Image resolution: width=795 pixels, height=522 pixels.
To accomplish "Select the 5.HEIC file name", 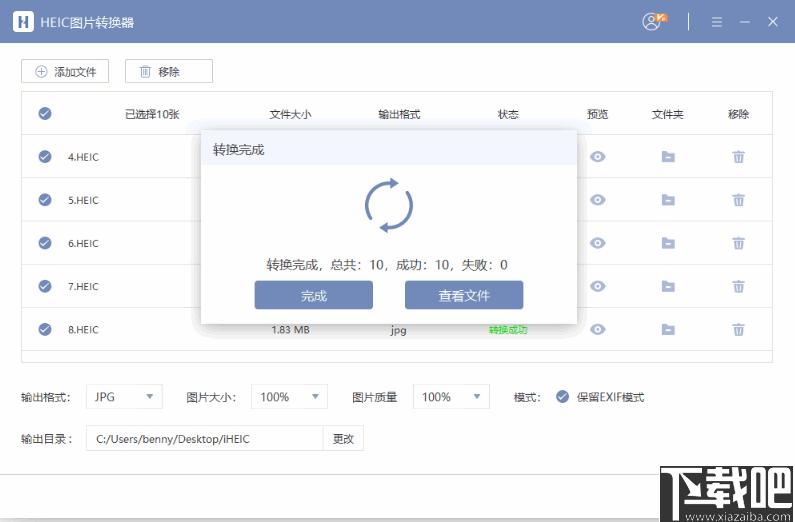I will click(x=84, y=200).
